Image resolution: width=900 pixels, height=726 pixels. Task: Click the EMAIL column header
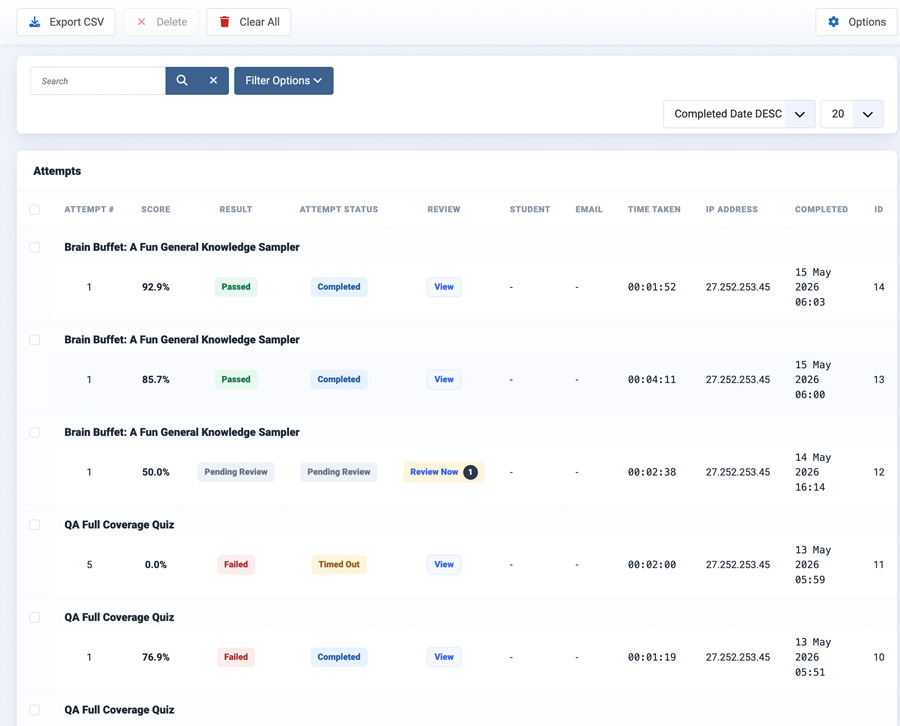tap(589, 209)
